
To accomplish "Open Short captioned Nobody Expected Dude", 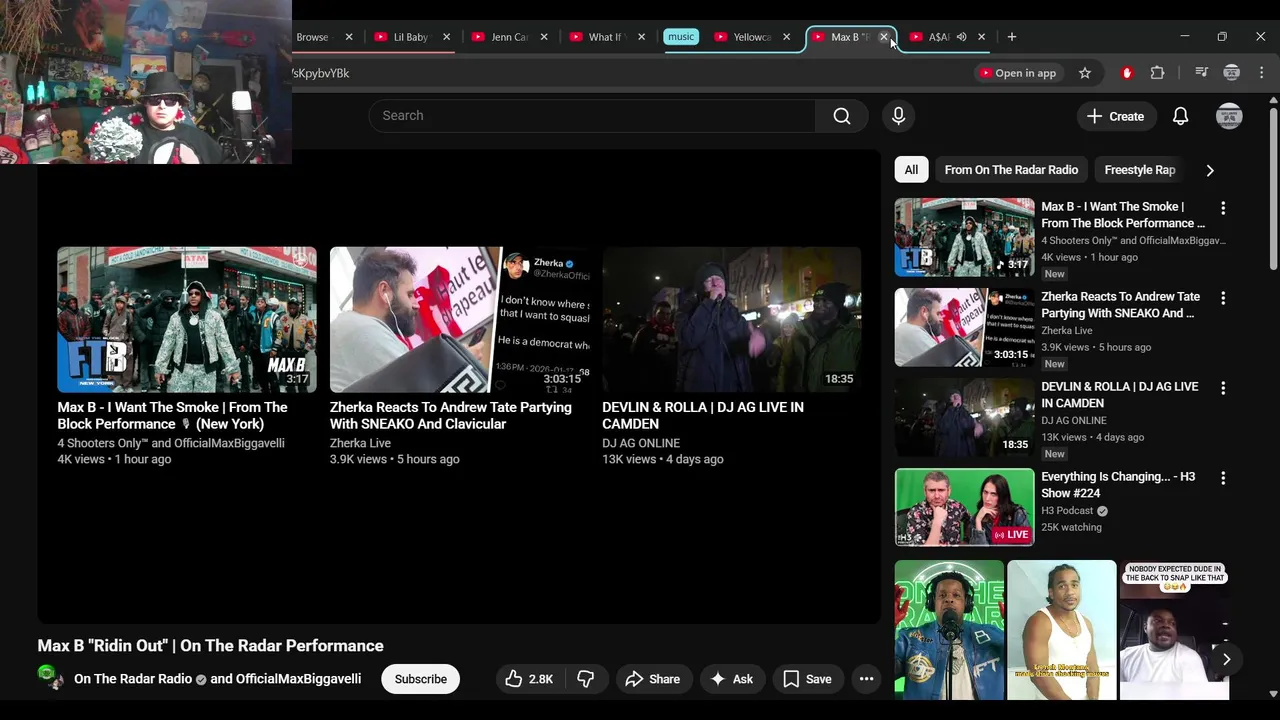I will [x=1174, y=630].
